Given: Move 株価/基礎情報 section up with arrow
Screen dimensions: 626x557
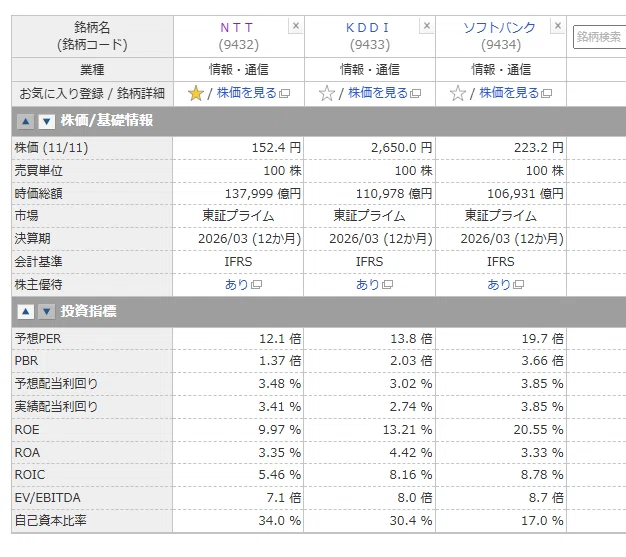Looking at the screenshot, I should click(26, 121).
